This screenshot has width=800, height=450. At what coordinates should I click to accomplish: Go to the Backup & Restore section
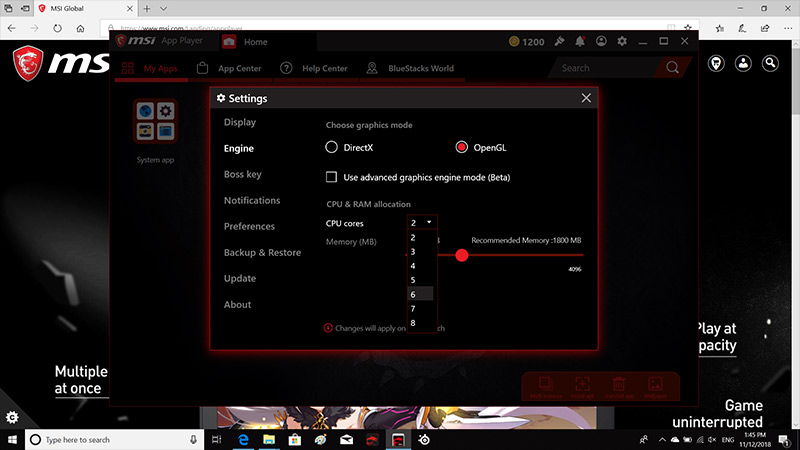(x=262, y=253)
